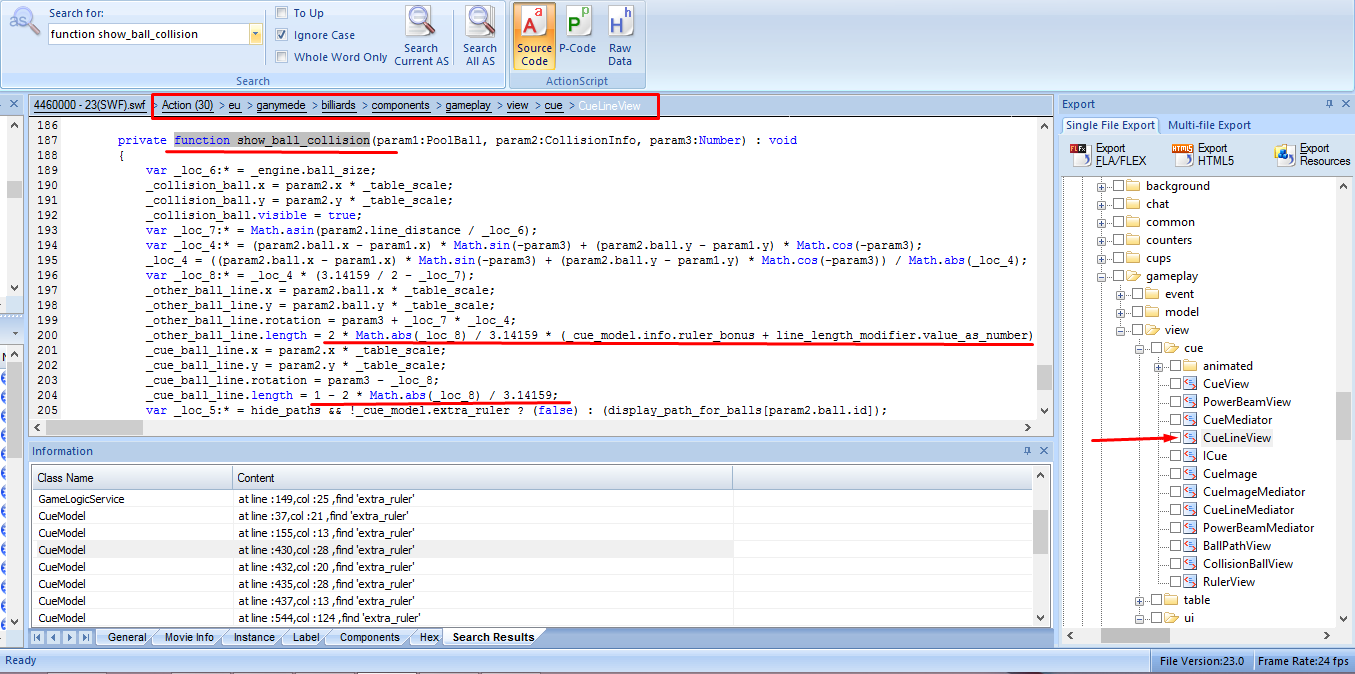Expand the cups folder node

click(x=1102, y=258)
